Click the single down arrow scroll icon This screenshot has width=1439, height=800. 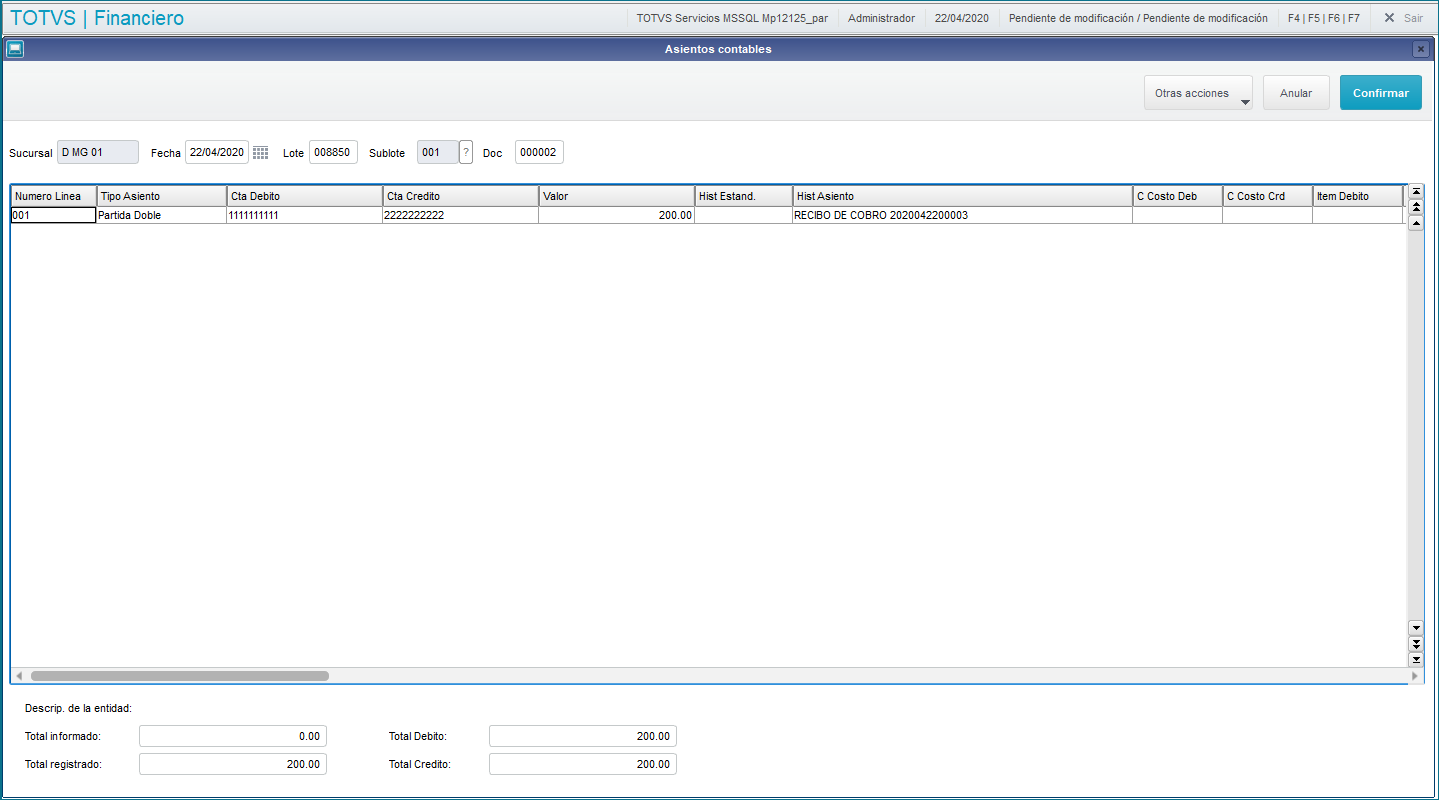[1415, 627]
